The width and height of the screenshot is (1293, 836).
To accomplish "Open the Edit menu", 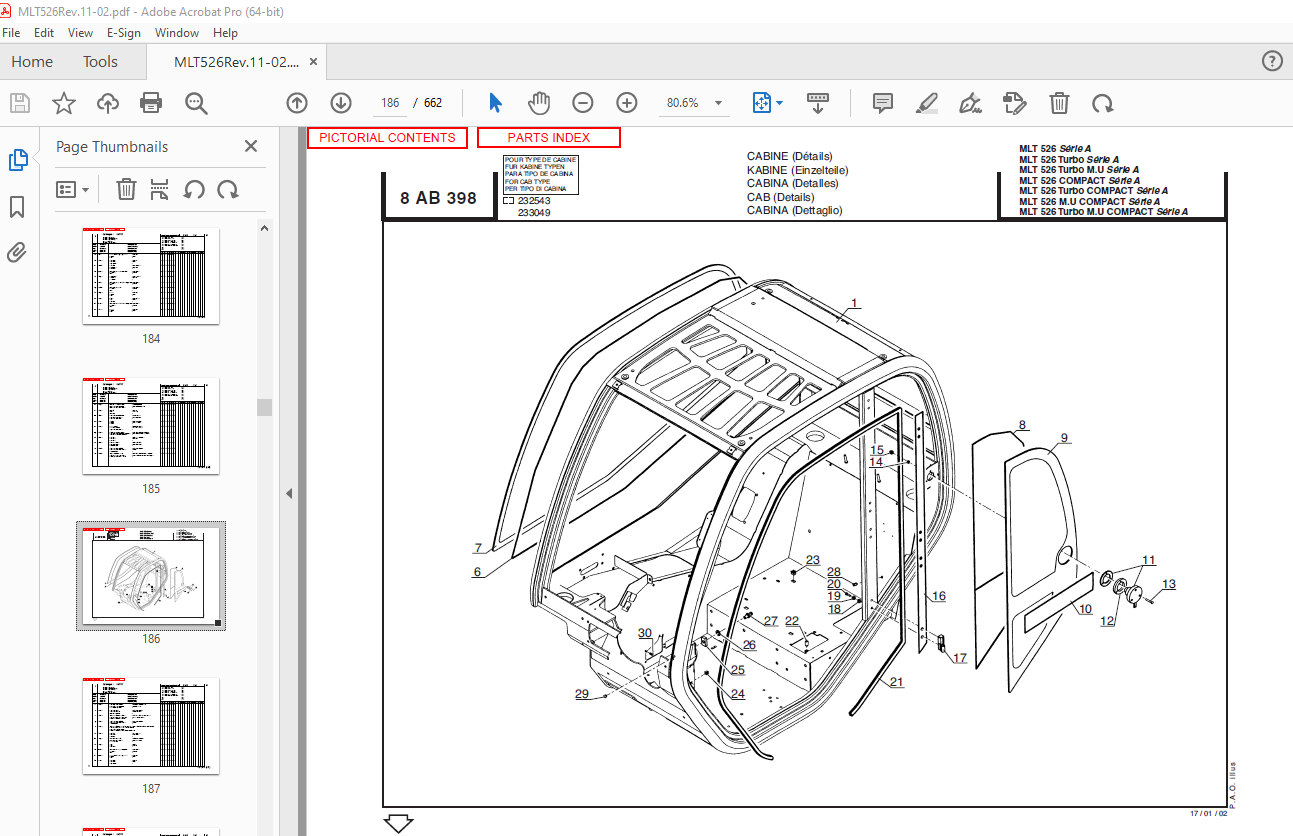I will click(44, 33).
